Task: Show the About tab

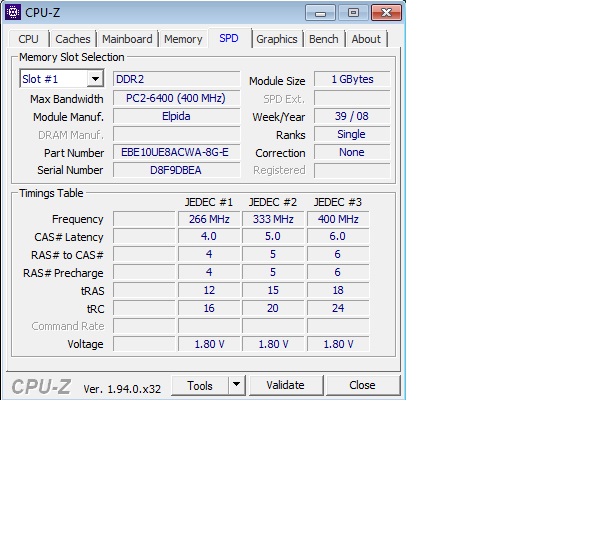Action: coord(366,39)
